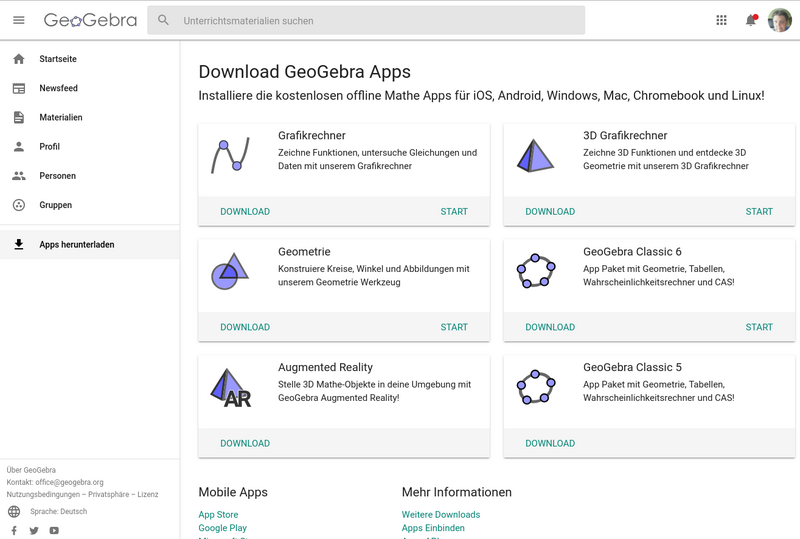Open the Apps Einbinden link
Image resolution: width=800 pixels, height=539 pixels.
pos(433,528)
